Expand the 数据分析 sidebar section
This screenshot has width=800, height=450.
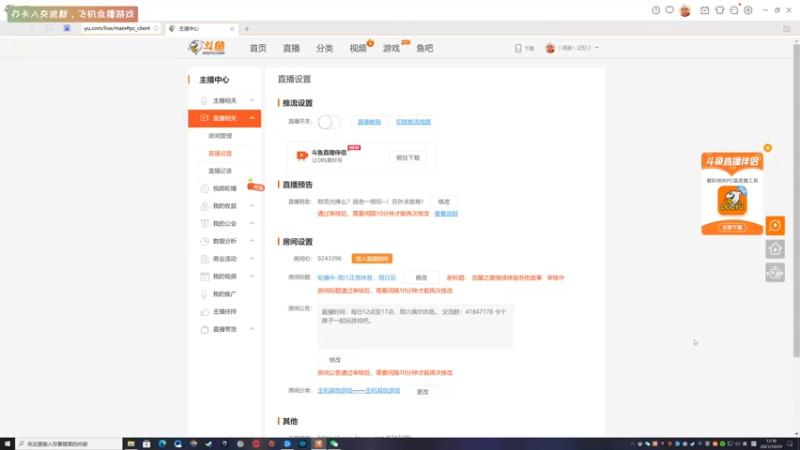pyautogui.click(x=252, y=241)
